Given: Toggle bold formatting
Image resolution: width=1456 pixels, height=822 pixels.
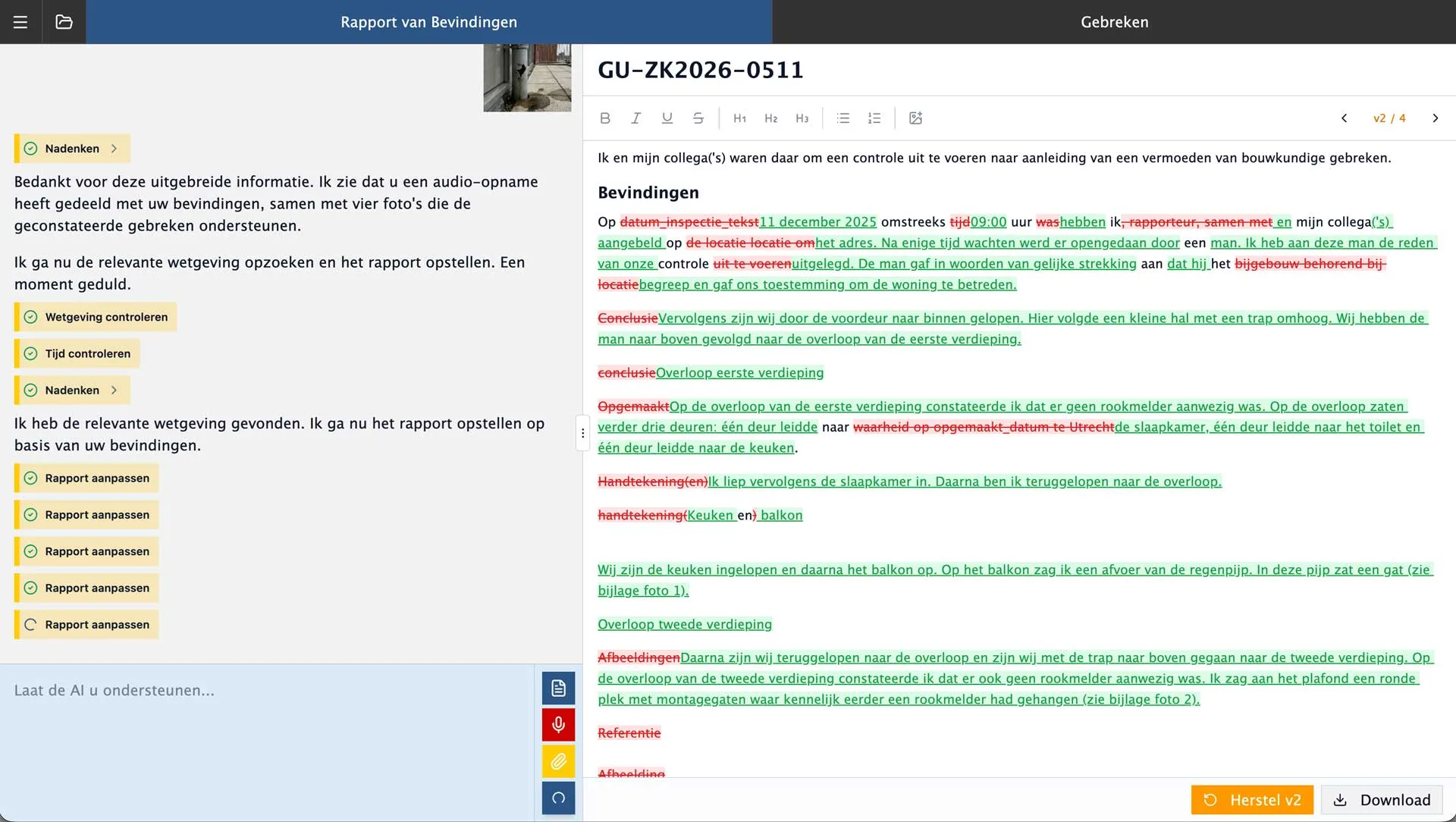Looking at the screenshot, I should [605, 118].
